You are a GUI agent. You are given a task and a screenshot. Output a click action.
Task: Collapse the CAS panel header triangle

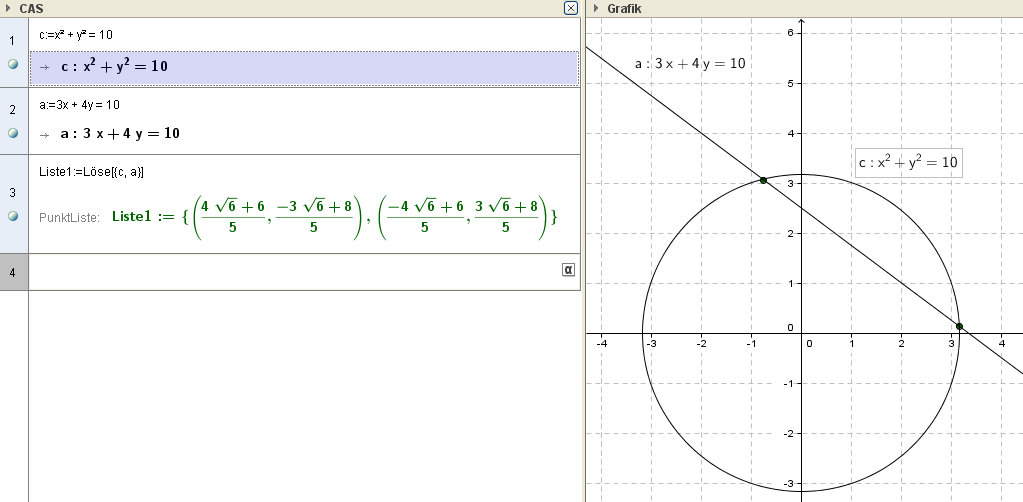click(x=8, y=8)
